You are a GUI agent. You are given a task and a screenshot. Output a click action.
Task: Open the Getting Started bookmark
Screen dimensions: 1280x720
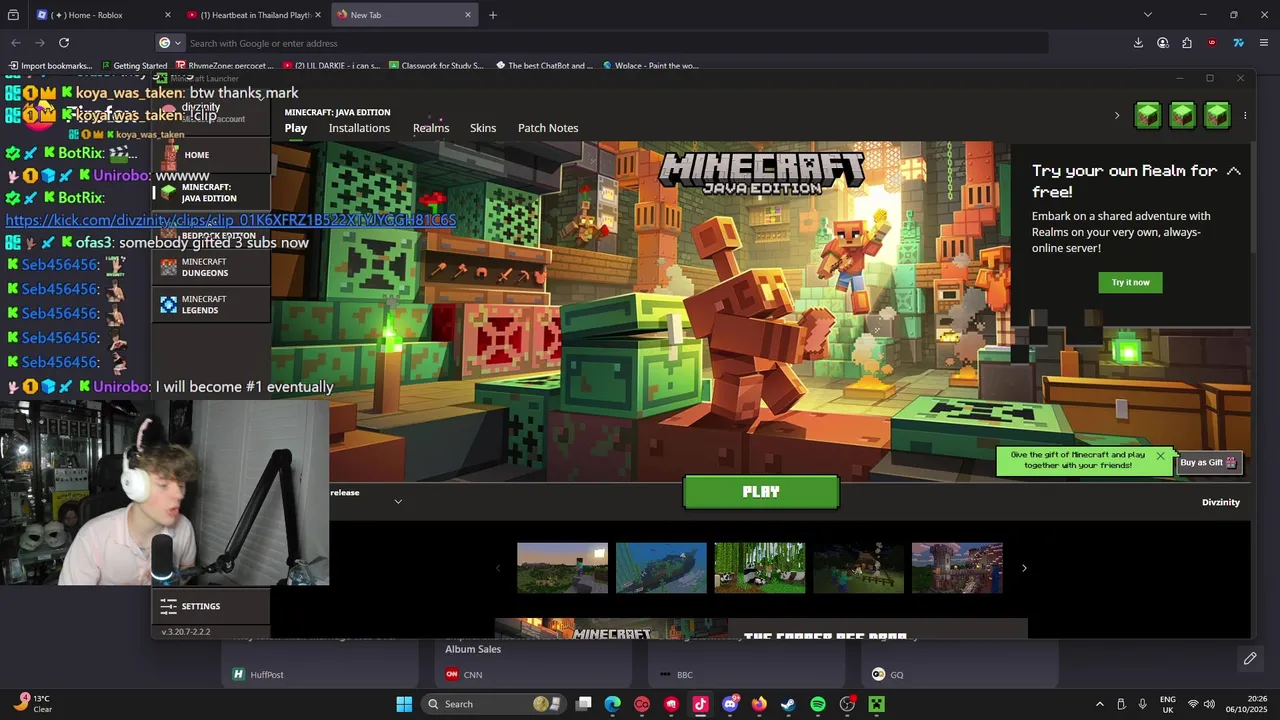click(134, 66)
